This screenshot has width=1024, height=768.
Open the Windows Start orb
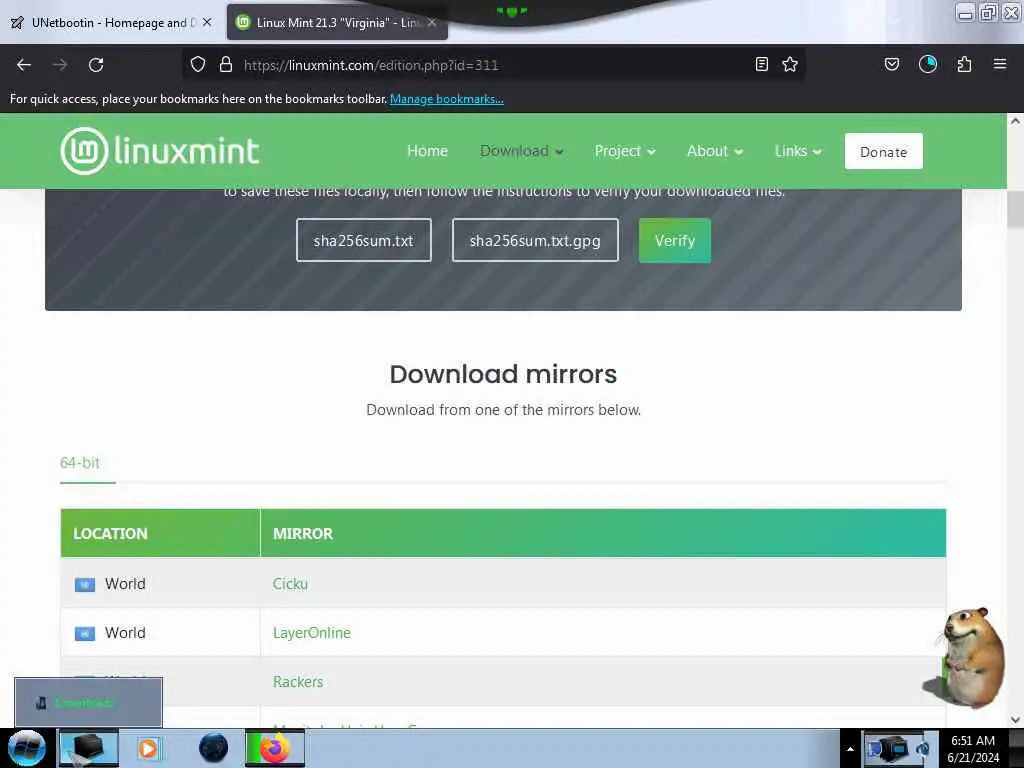click(26, 748)
